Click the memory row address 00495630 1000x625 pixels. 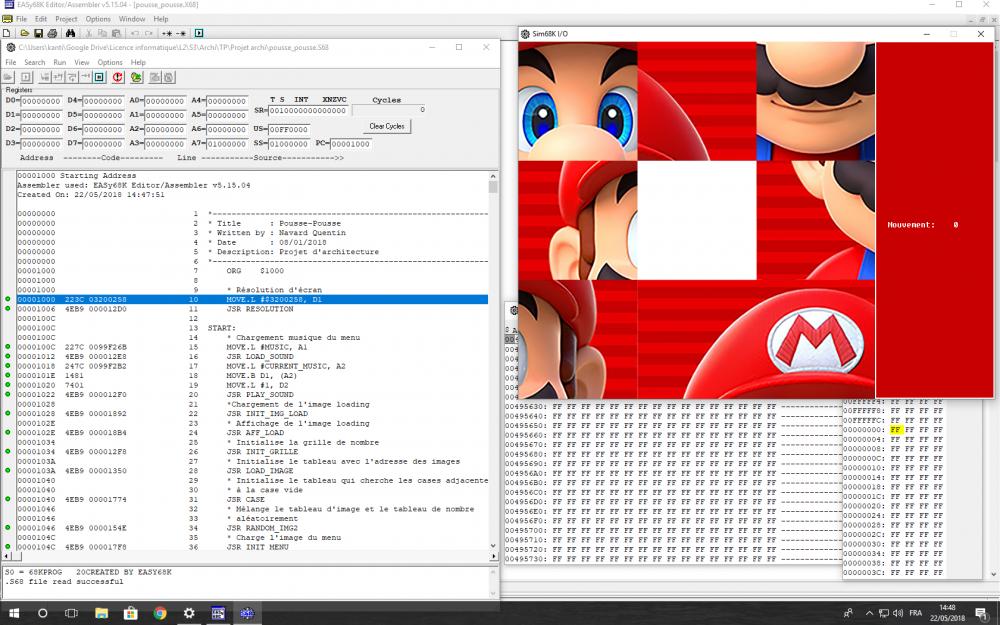[526, 406]
